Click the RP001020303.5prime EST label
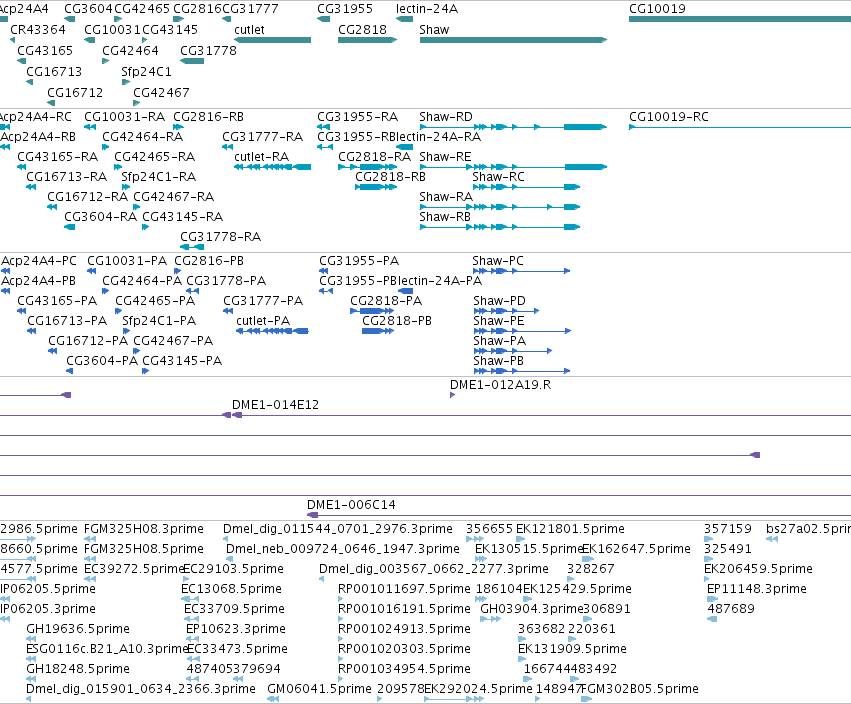This screenshot has height=704, width=851. point(404,649)
